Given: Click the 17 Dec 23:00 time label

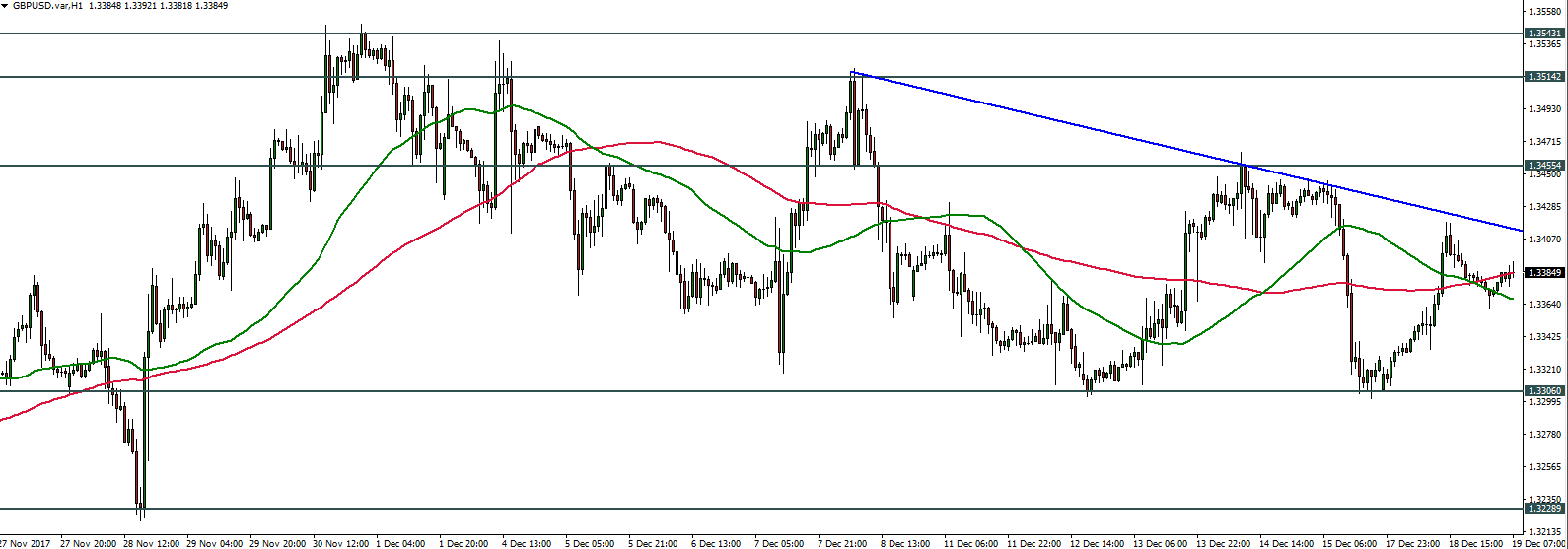Looking at the screenshot, I should click(1414, 542).
